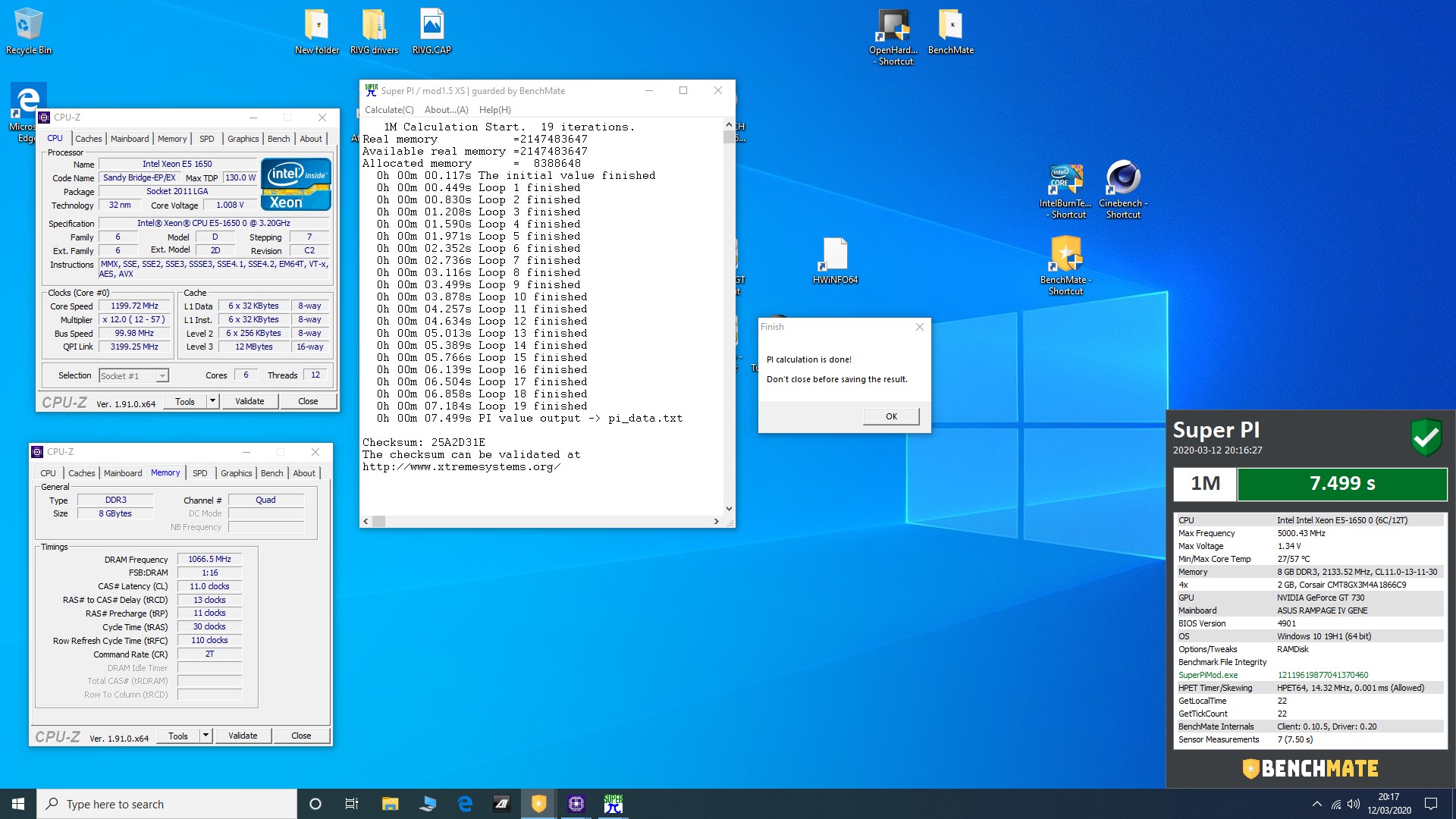Viewport: 1456px width, 819px height.
Task: Click the Super PI vertical scrollbar down arrow
Action: pyautogui.click(x=729, y=509)
